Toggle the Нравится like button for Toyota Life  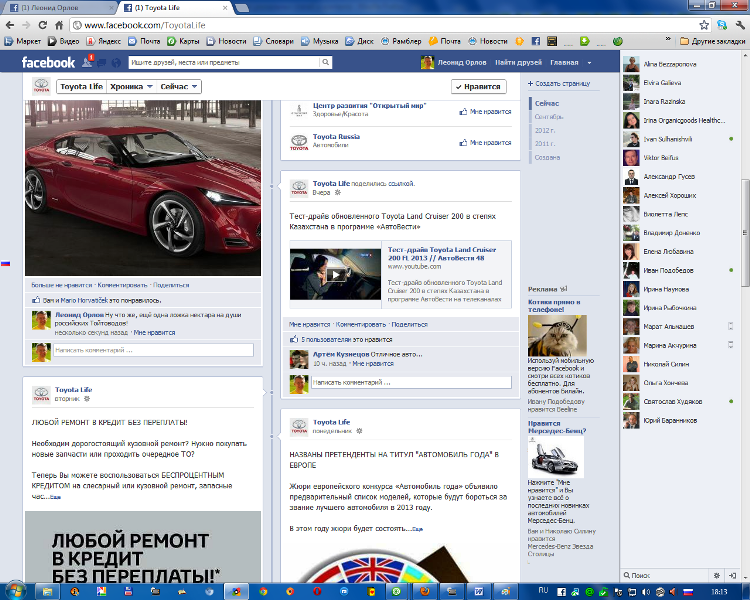pyautogui.click(x=477, y=87)
